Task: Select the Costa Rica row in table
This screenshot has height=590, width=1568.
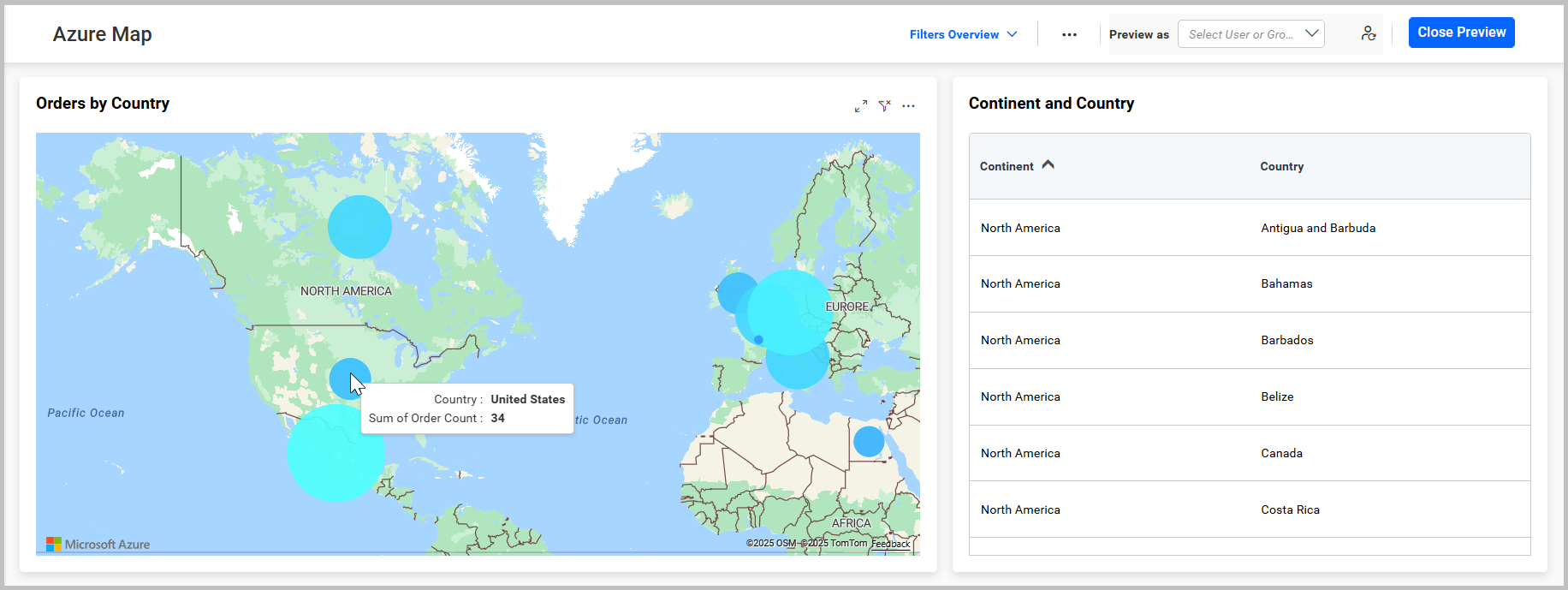Action: (x=1249, y=510)
